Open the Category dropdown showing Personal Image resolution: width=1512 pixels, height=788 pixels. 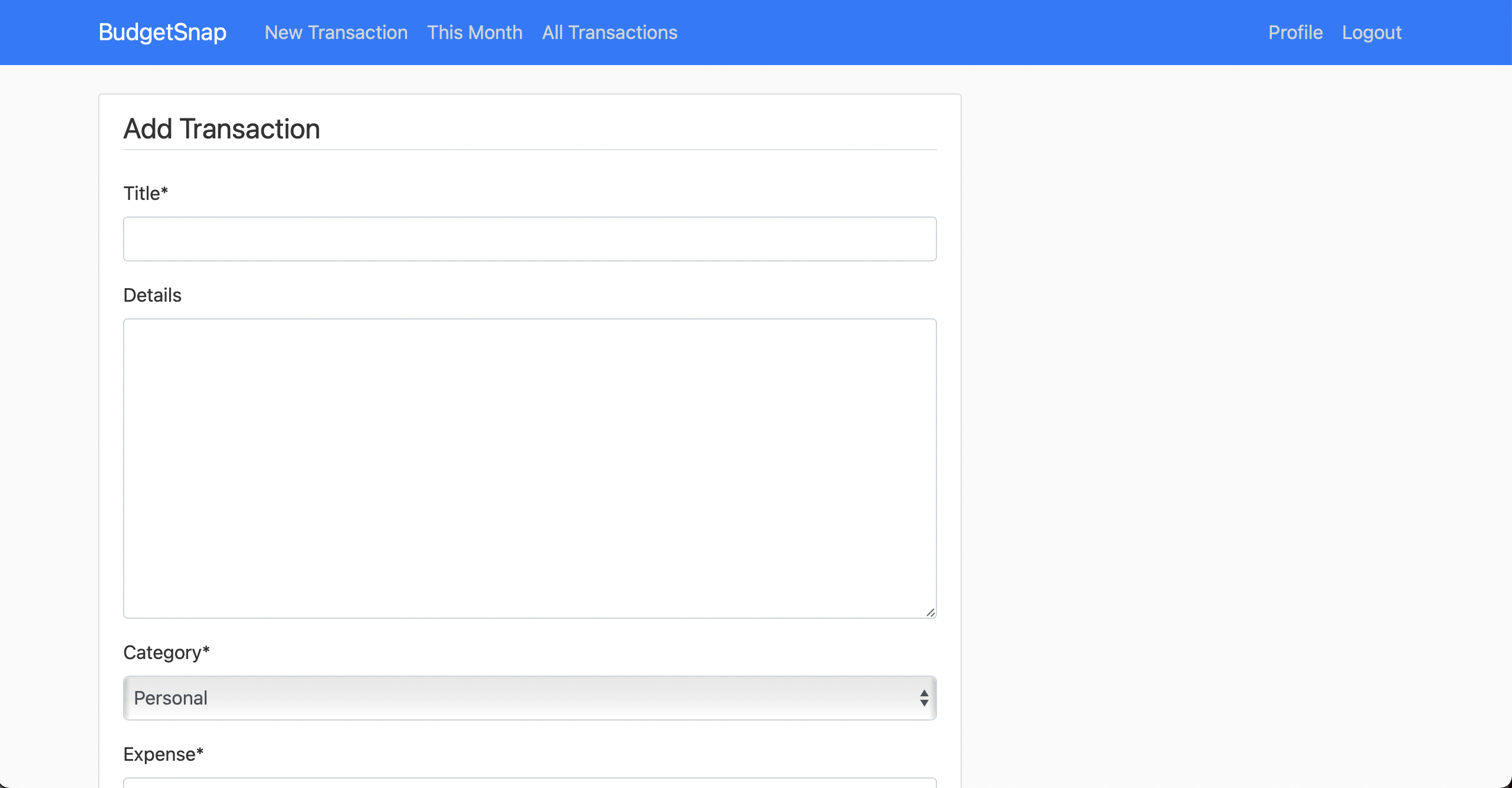529,698
